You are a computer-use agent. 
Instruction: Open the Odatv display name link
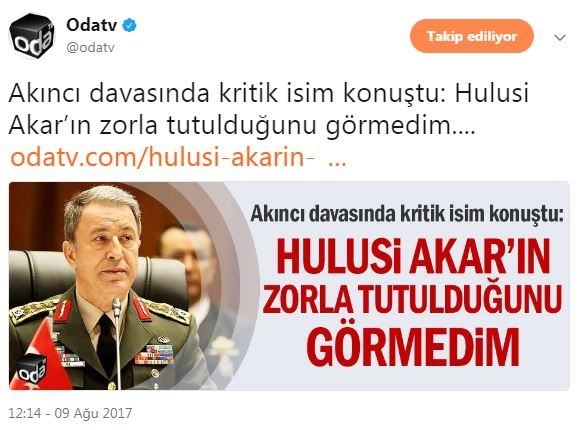click(92, 25)
